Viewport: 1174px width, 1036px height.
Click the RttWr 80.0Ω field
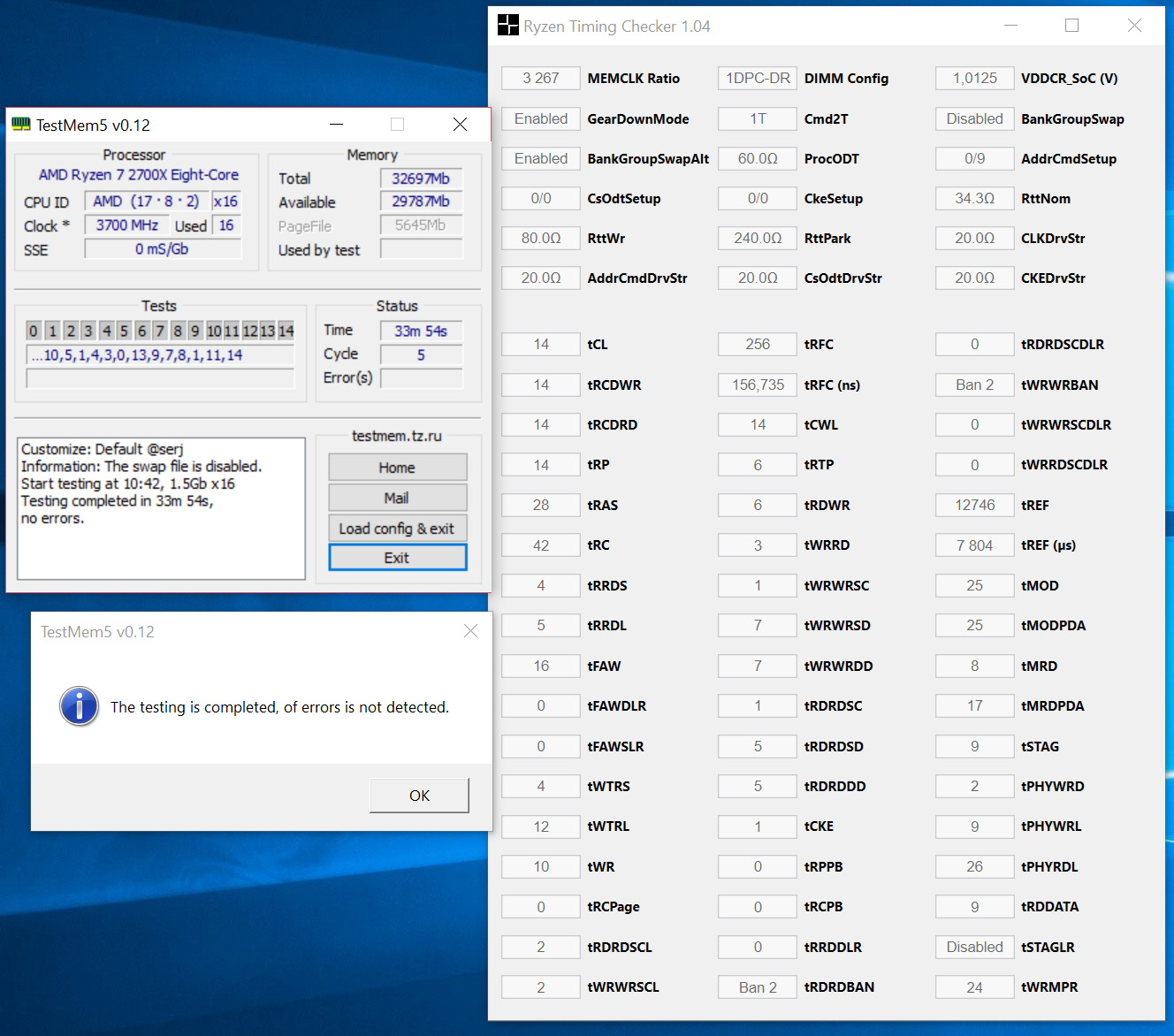[x=541, y=238]
